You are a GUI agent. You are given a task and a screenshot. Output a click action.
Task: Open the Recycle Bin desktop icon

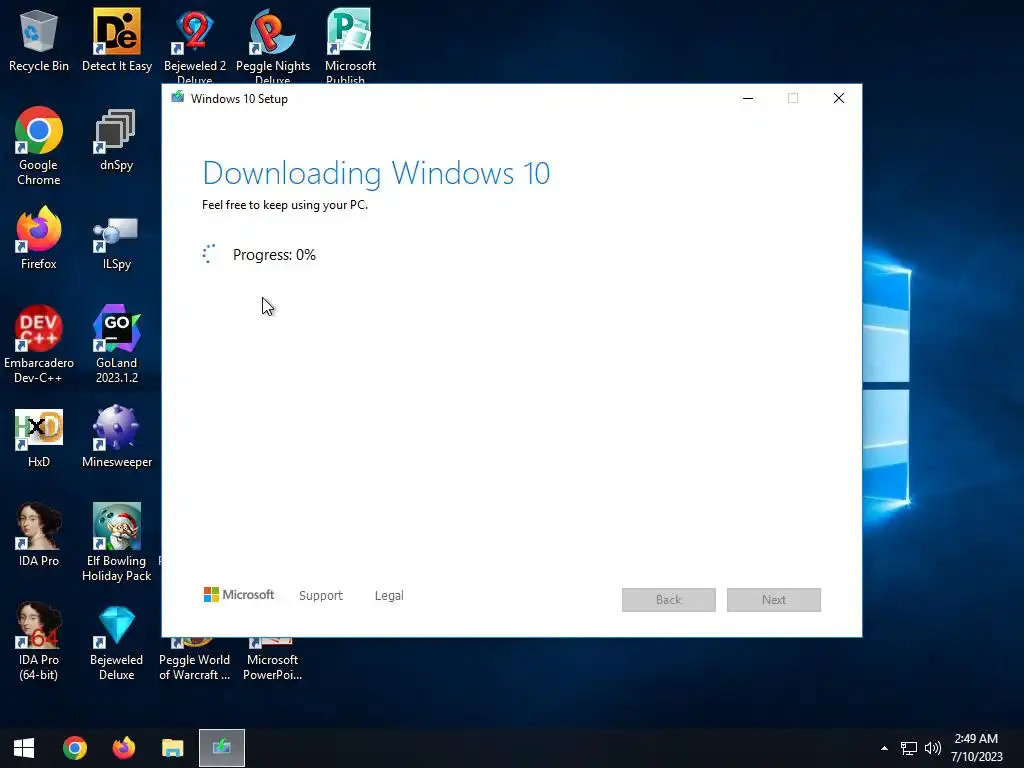pos(39,40)
